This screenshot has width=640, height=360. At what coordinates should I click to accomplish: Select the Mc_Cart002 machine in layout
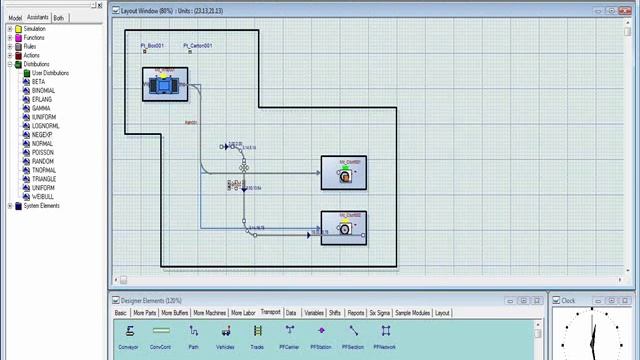click(x=344, y=228)
